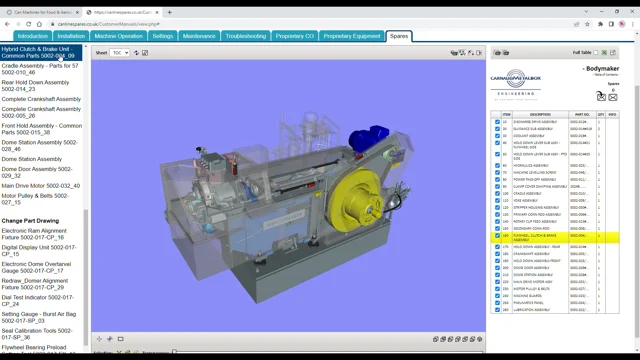Toggle the Full Table checkbox

pyautogui.click(x=596, y=53)
